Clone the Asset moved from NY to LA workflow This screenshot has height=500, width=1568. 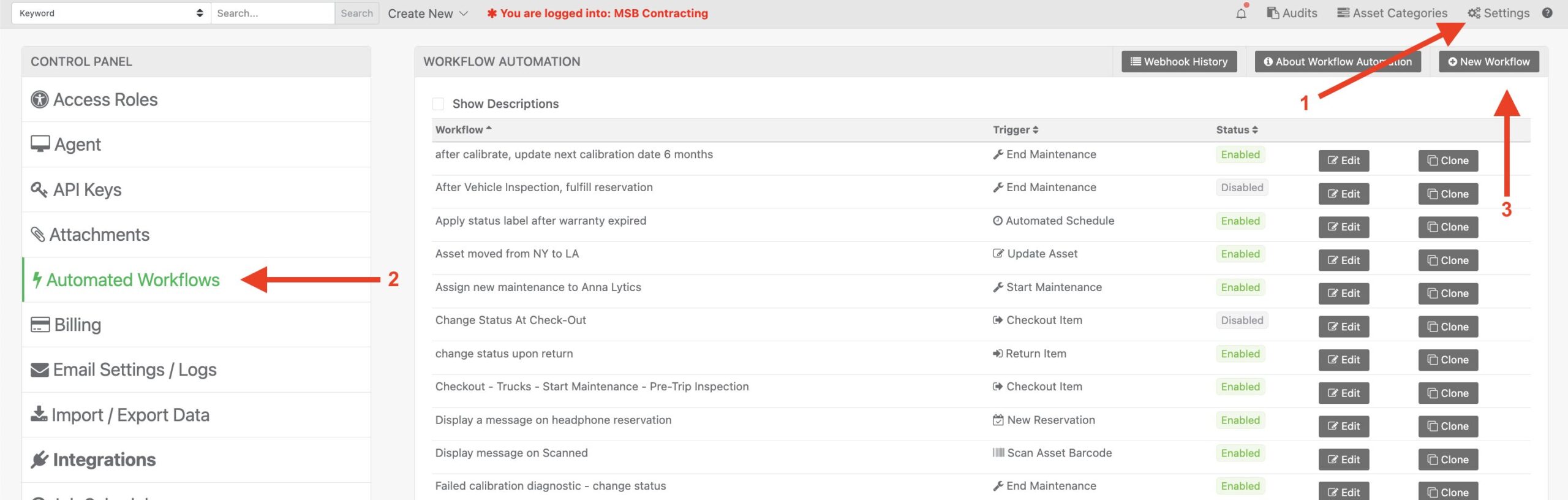(1448, 260)
